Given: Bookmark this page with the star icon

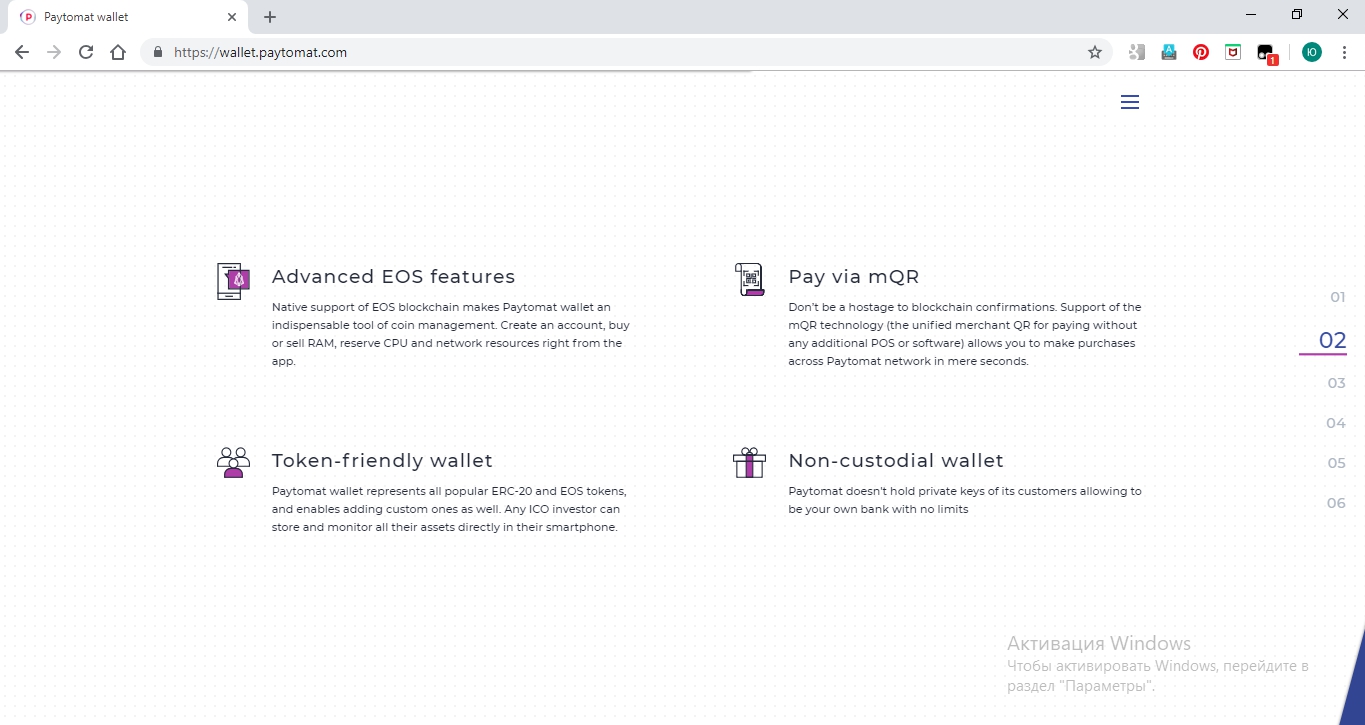Looking at the screenshot, I should click(1095, 52).
